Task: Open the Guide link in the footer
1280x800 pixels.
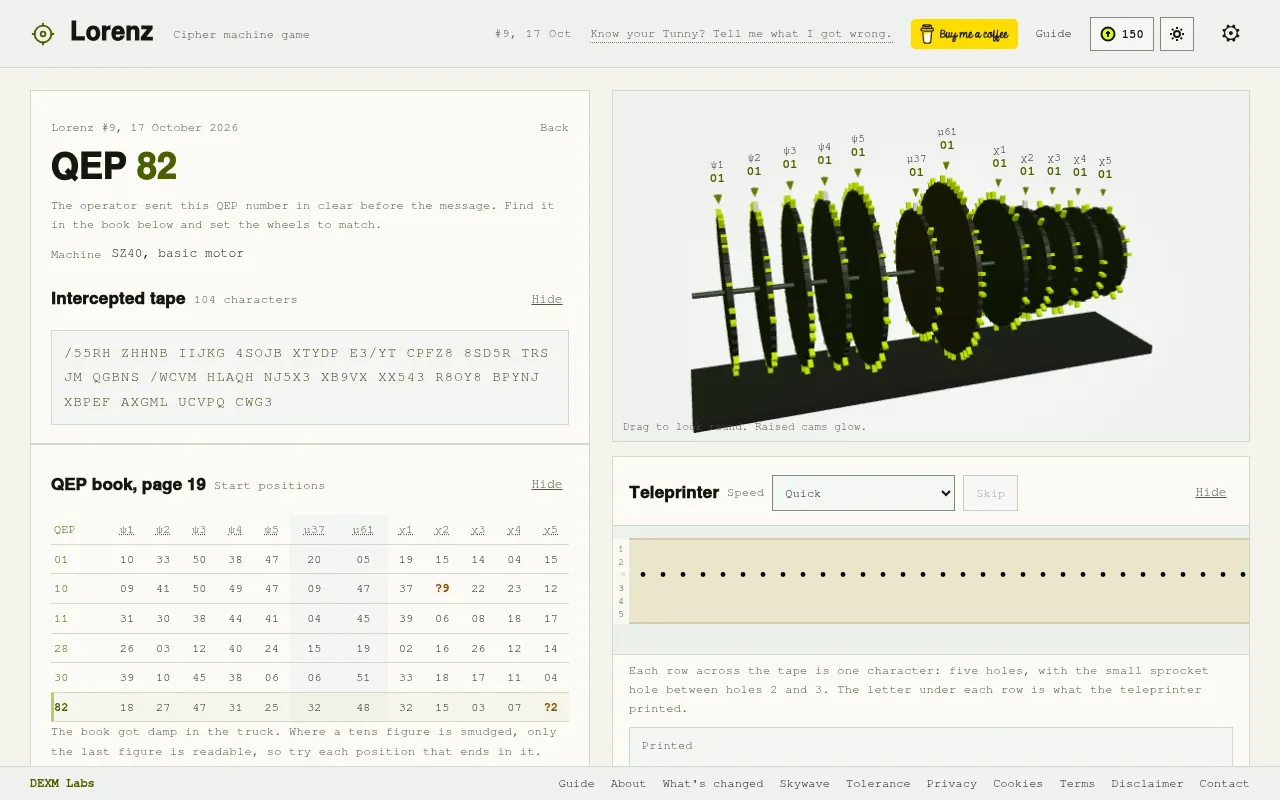Action: 576,783
